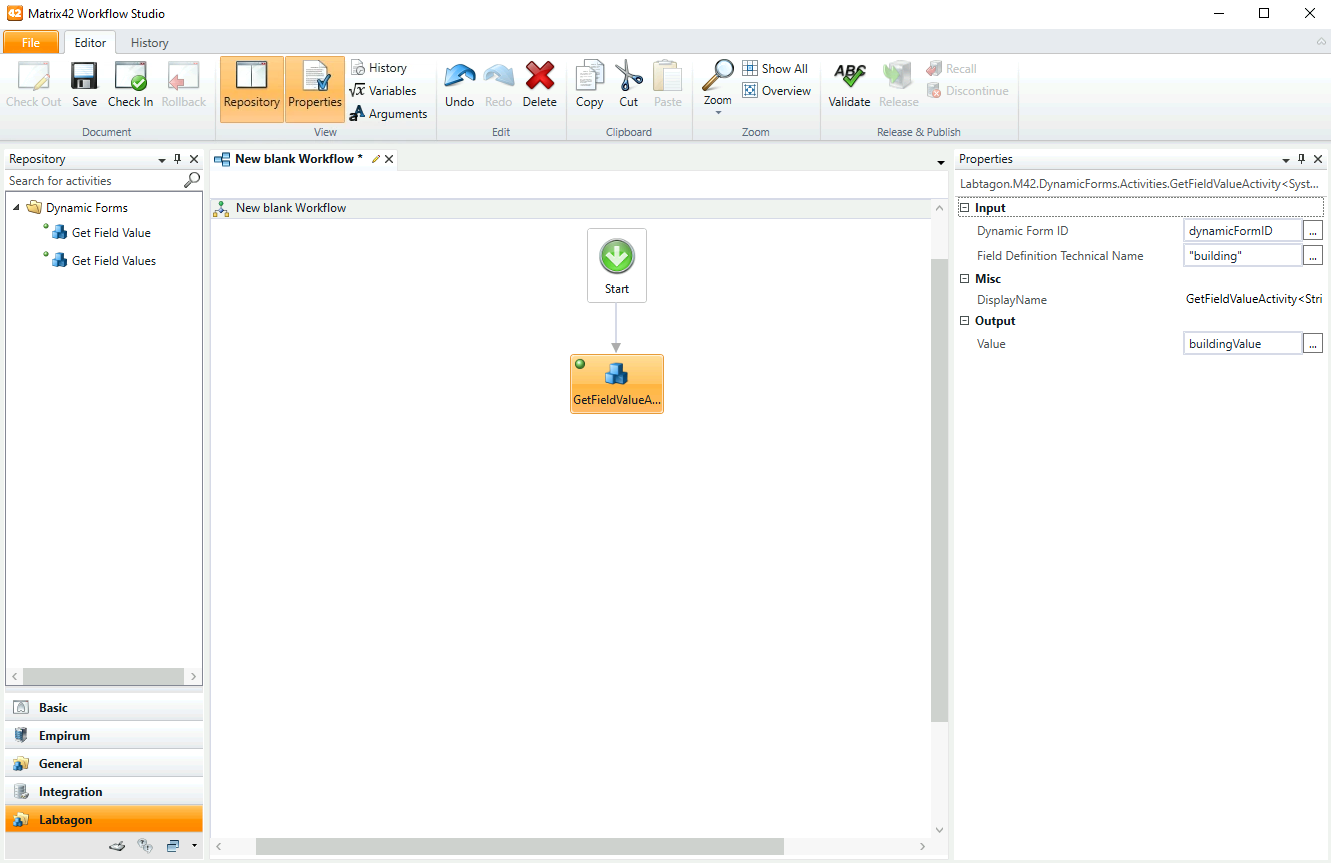Open the File menu
The height and width of the screenshot is (863, 1331).
(31, 43)
